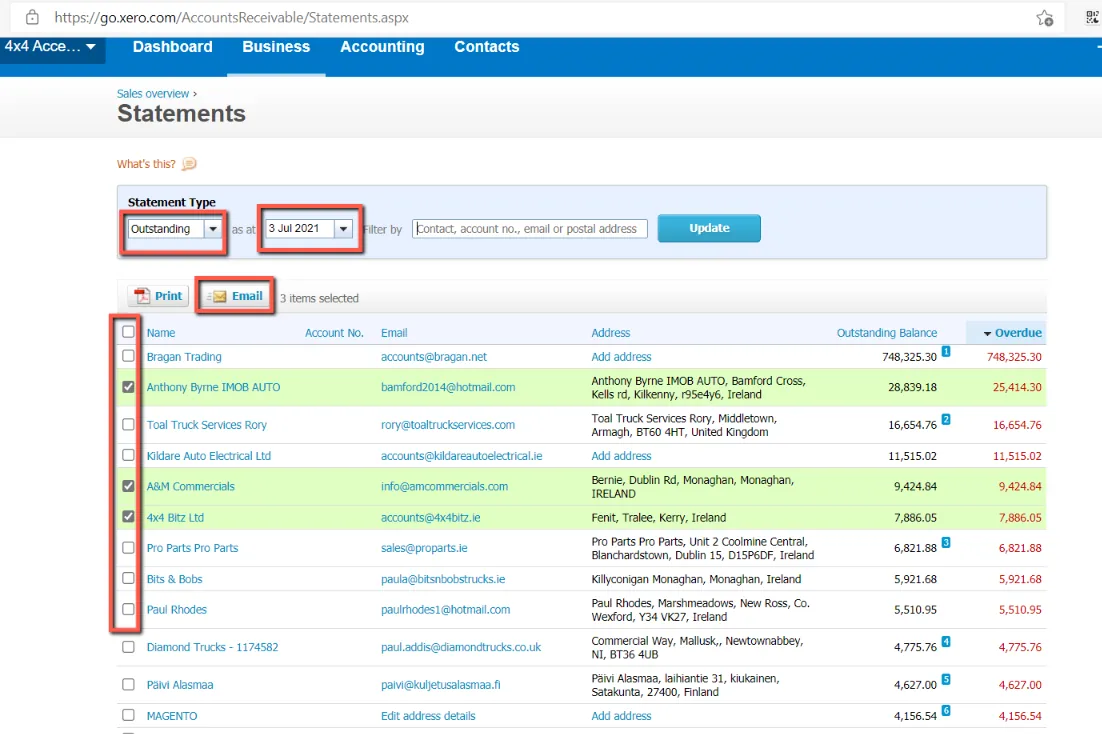This screenshot has width=1102, height=734.
Task: Open the Paul Rhodes contact link
Action: 176,610
